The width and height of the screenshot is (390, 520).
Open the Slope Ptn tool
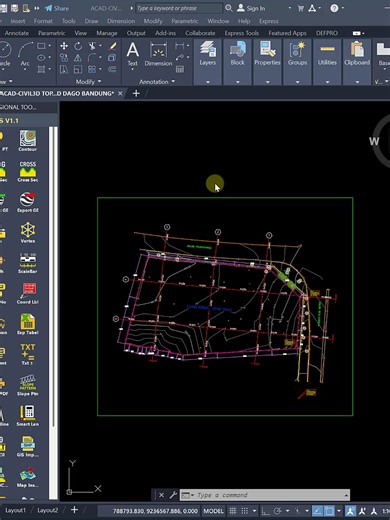point(28,385)
